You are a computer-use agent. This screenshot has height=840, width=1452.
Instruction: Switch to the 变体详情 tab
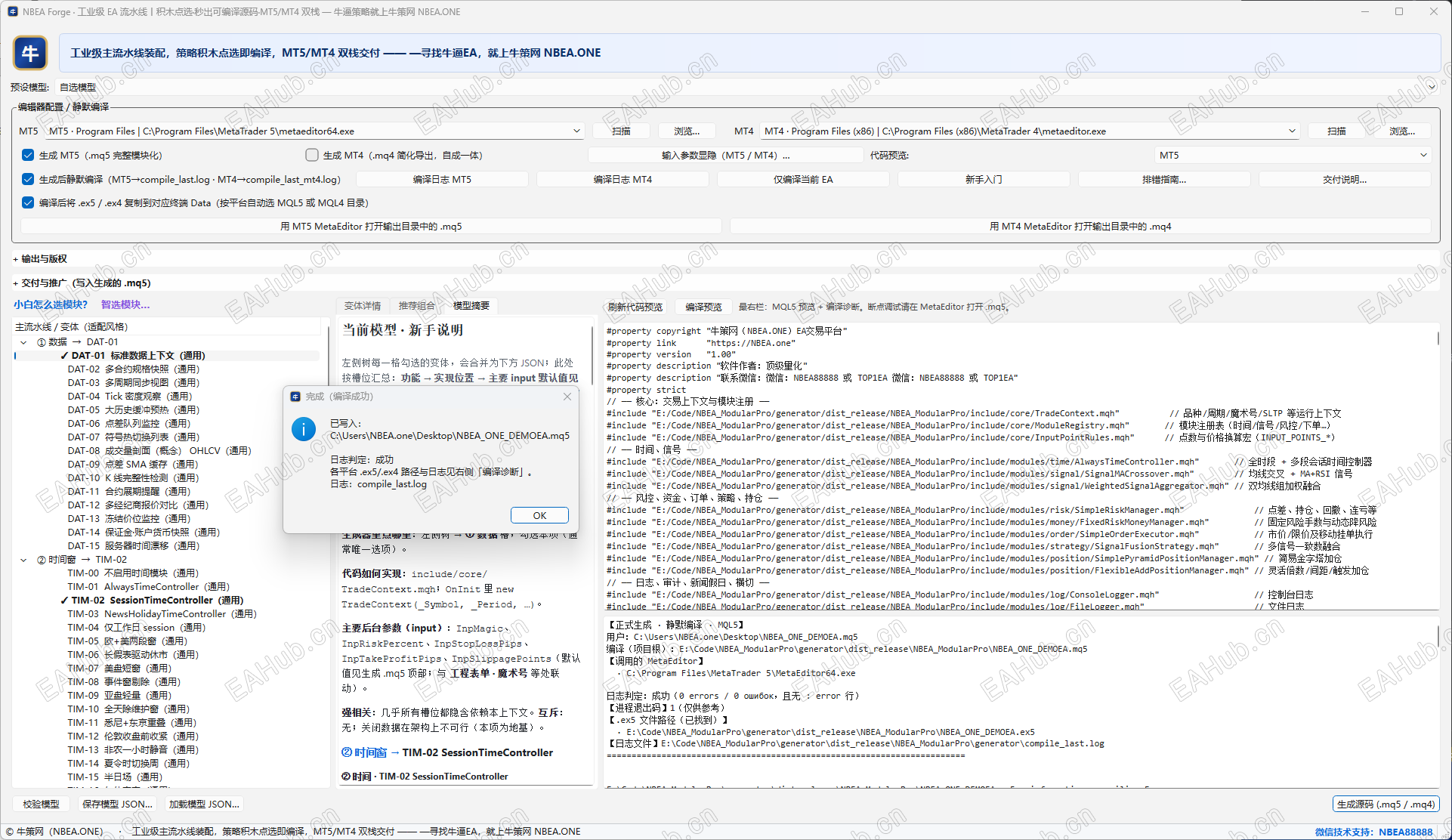click(362, 306)
